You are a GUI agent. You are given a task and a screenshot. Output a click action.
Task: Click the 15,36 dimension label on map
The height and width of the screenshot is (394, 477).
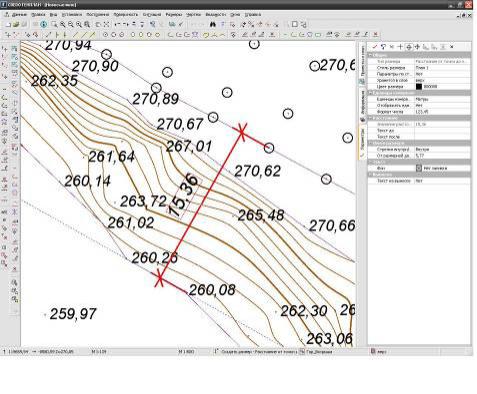click(x=183, y=196)
